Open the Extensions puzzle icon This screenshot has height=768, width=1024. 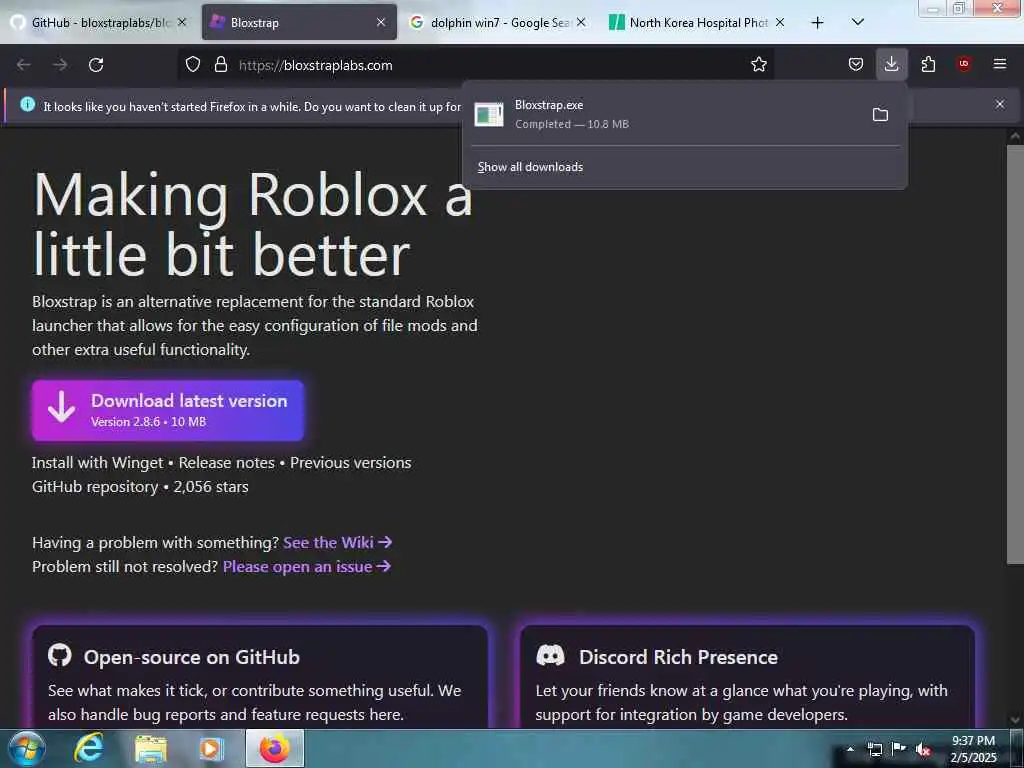pos(928,65)
